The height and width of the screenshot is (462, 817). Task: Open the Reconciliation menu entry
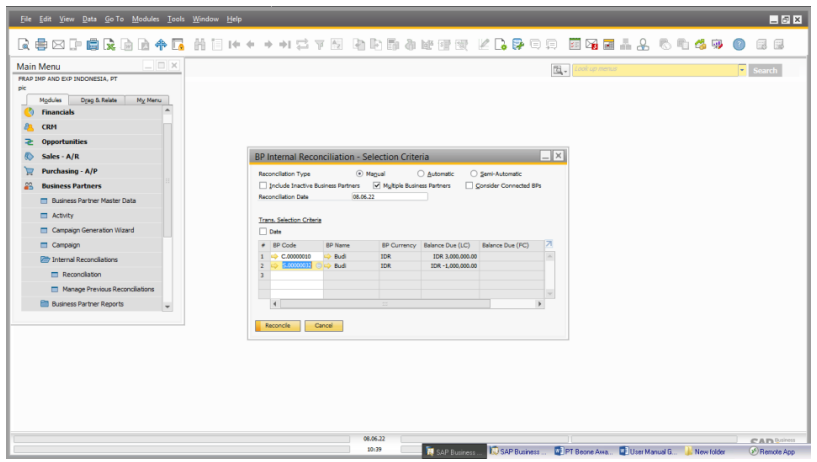pos(82,274)
